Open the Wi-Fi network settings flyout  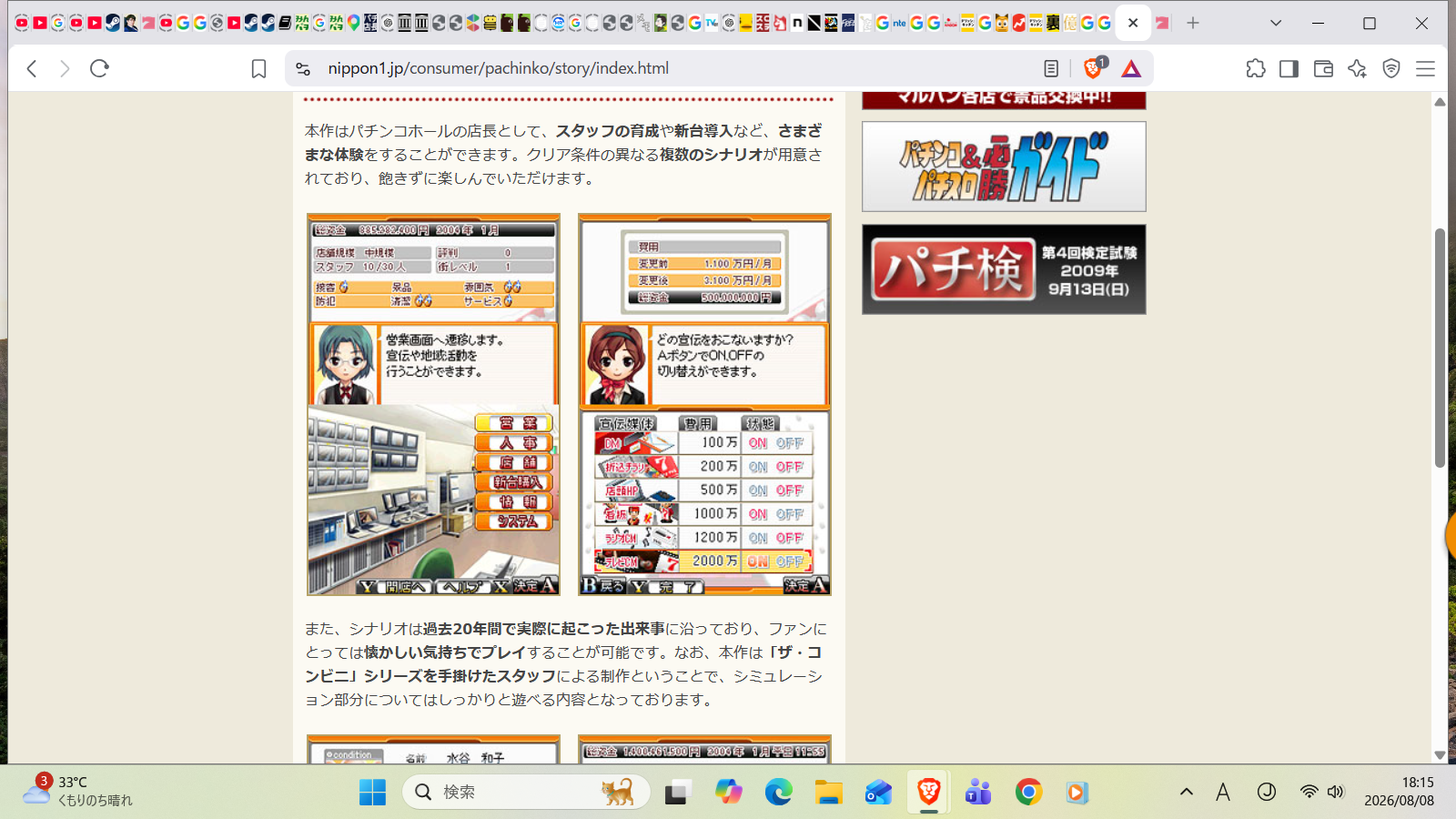point(1309,792)
